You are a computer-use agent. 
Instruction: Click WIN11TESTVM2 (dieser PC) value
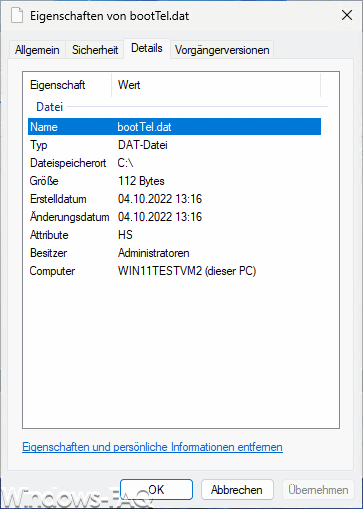[187, 271]
